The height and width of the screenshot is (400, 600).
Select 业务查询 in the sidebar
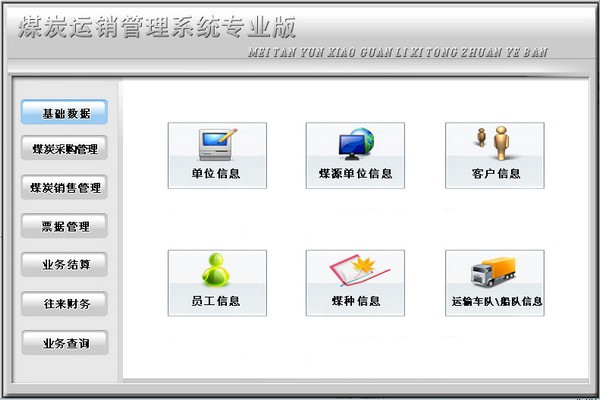65,343
